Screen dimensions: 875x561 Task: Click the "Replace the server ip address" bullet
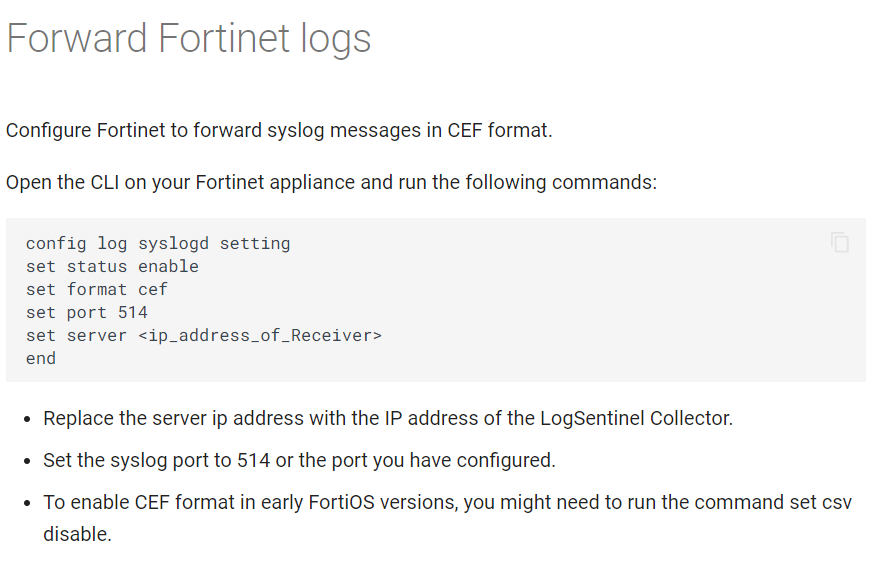pos(388,418)
